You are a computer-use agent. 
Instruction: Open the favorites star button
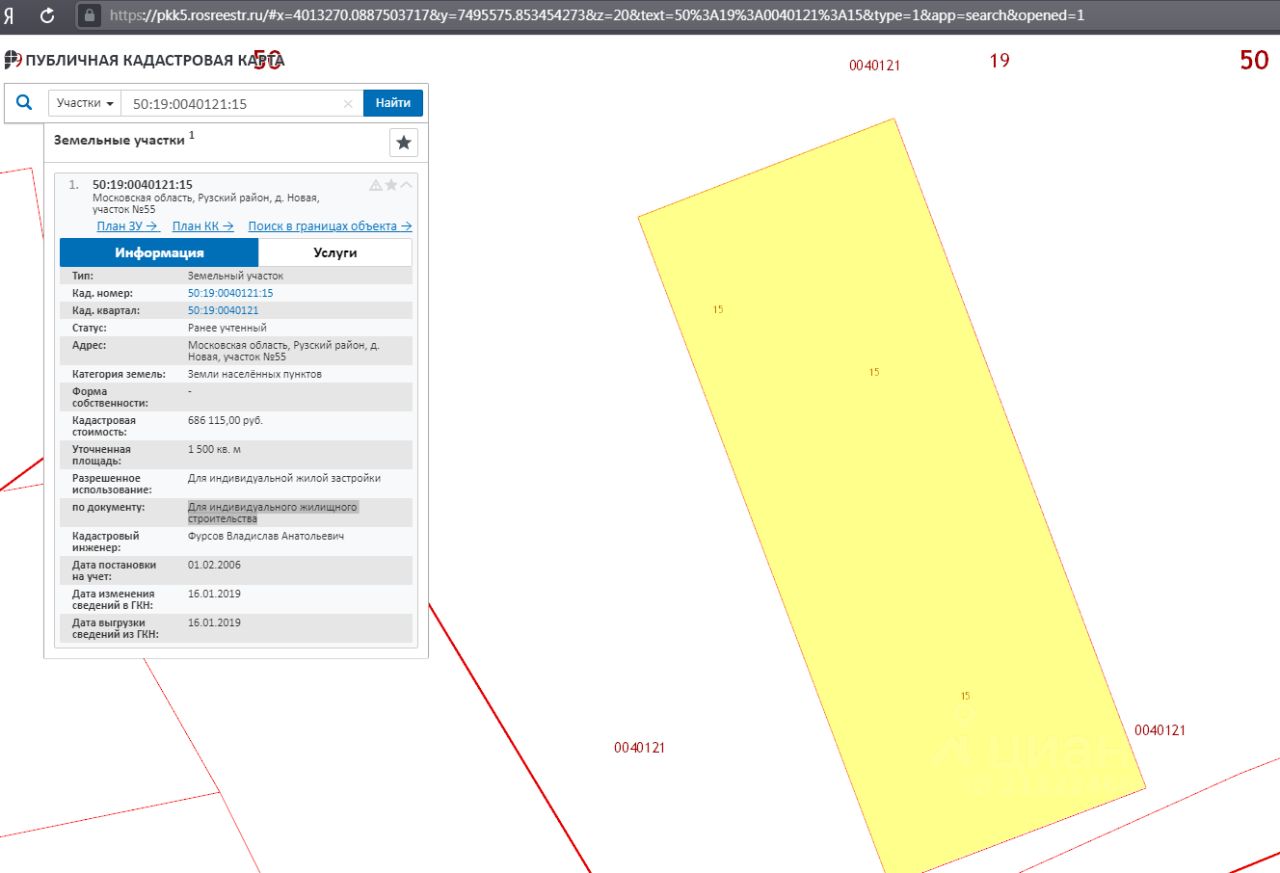tap(403, 143)
